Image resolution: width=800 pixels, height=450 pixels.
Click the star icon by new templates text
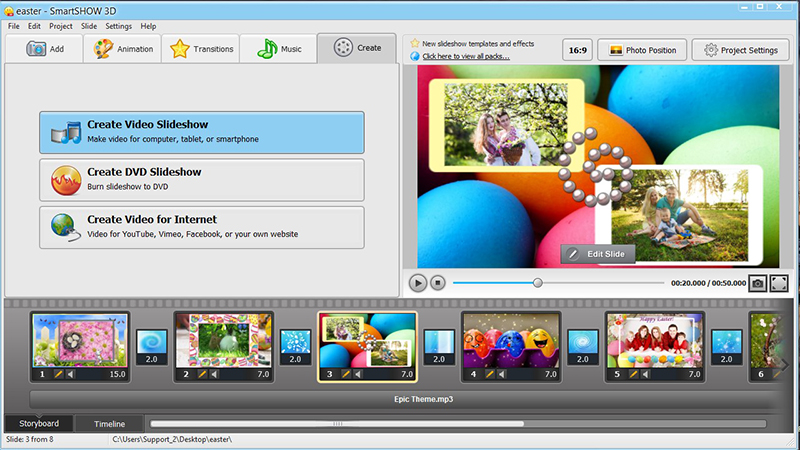click(415, 43)
